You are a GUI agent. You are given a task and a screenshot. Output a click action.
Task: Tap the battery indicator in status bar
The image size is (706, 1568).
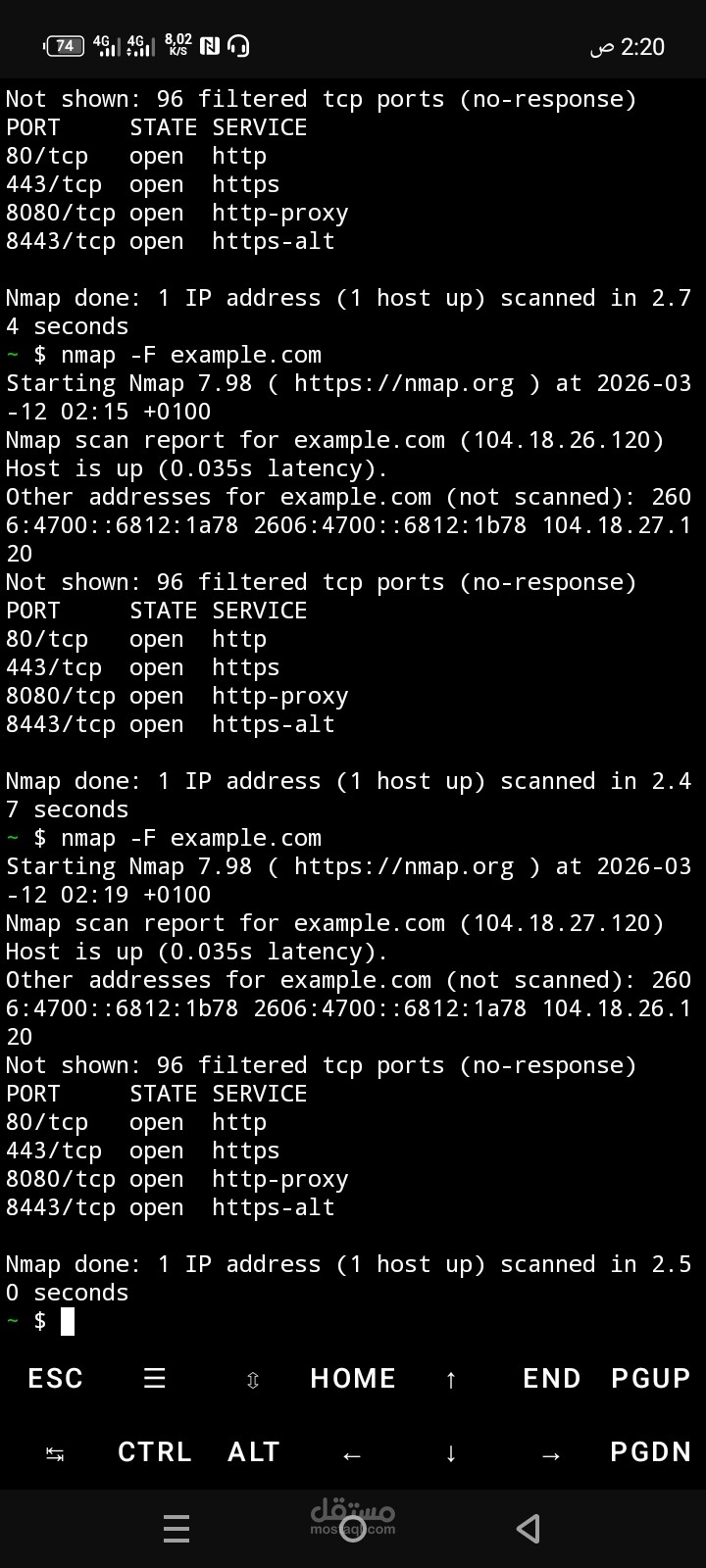click(65, 45)
